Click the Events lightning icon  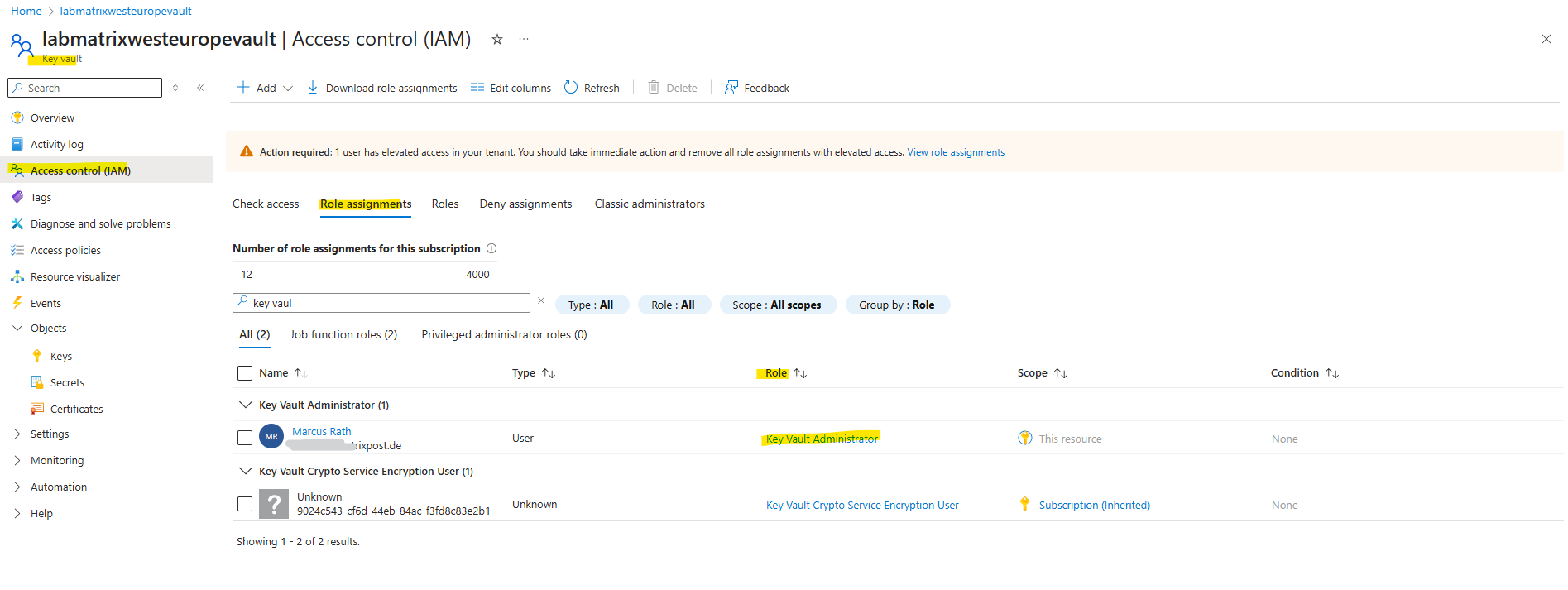click(x=17, y=303)
